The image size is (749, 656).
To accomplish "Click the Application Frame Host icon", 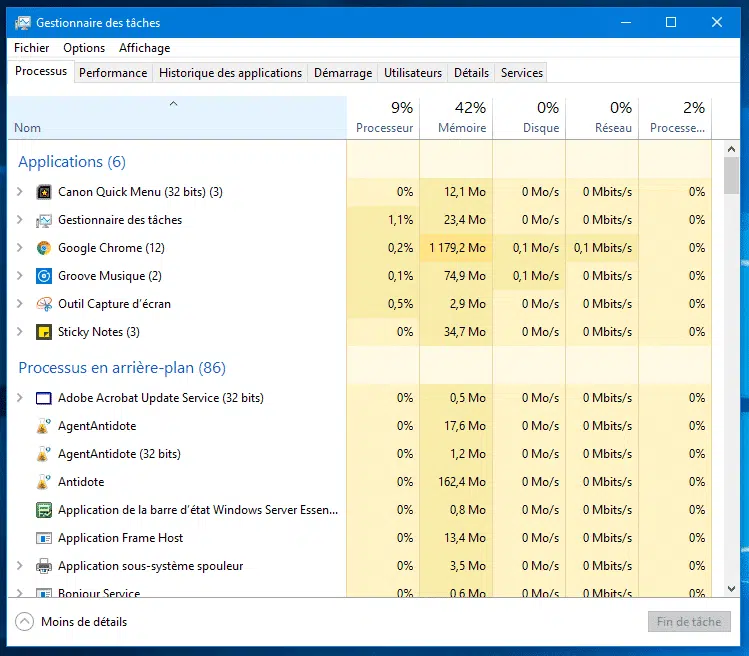I will [44, 538].
